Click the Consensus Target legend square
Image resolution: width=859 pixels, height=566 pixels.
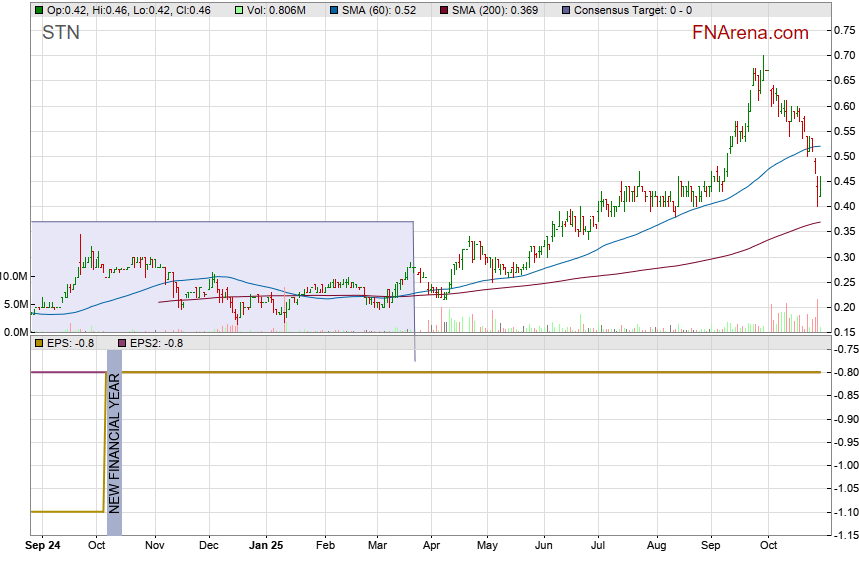(x=568, y=10)
